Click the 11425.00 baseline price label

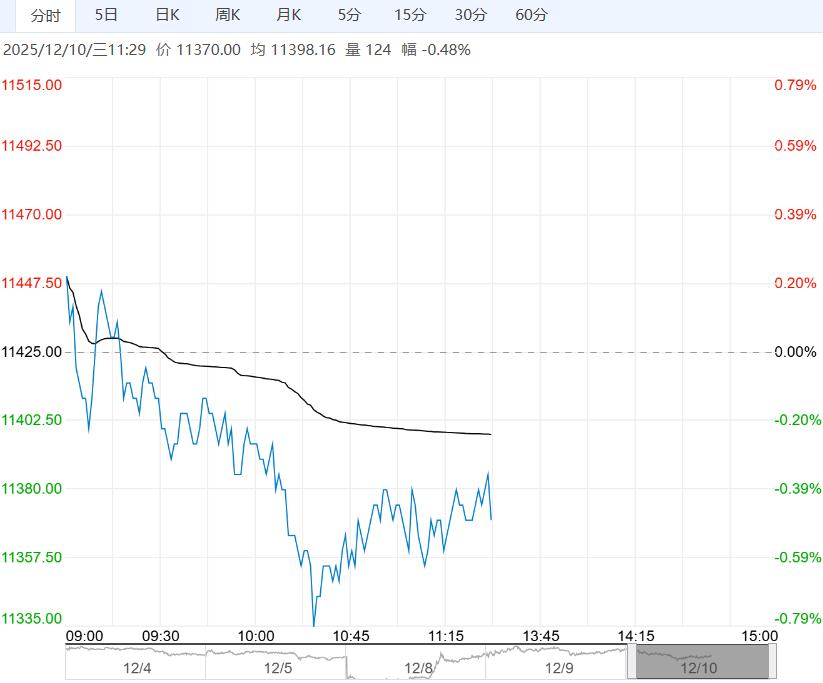point(32,352)
